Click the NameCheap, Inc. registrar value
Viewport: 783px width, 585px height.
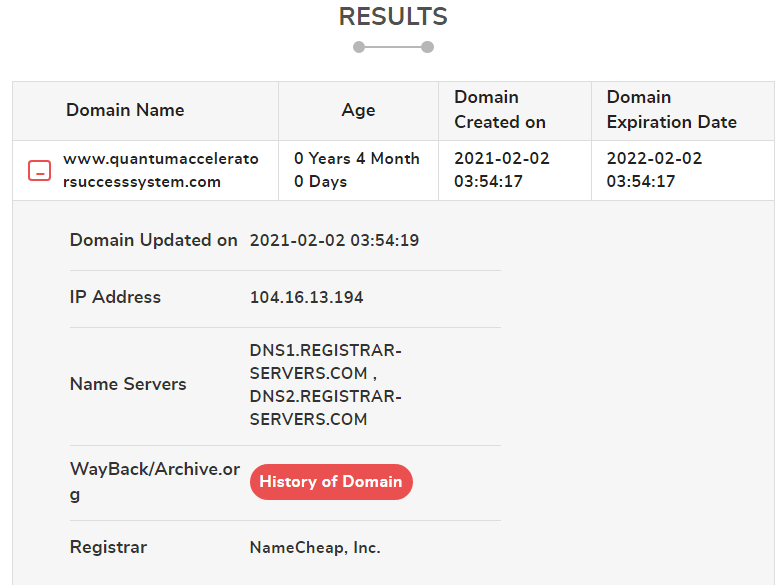click(x=315, y=548)
